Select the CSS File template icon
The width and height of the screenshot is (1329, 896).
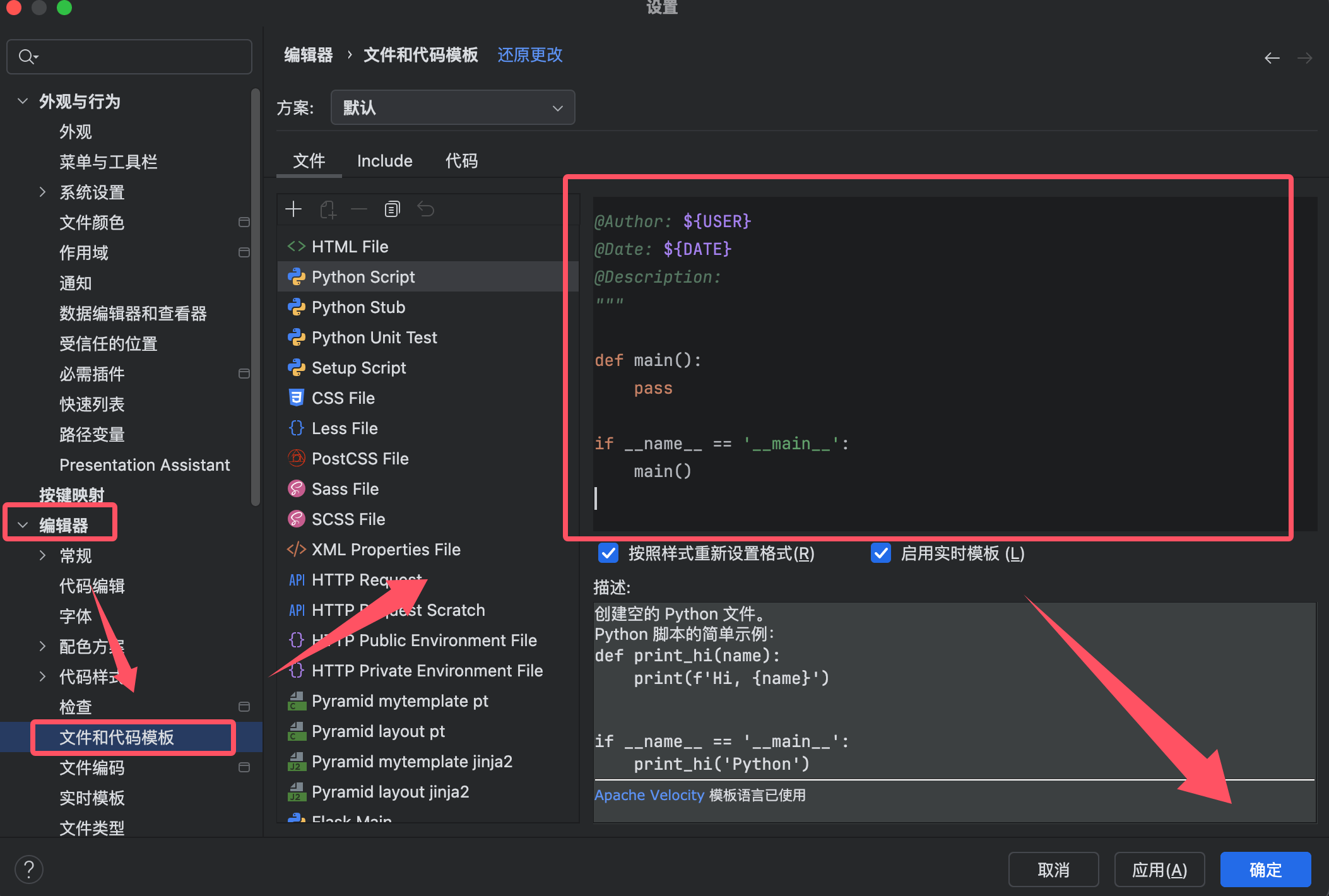296,398
